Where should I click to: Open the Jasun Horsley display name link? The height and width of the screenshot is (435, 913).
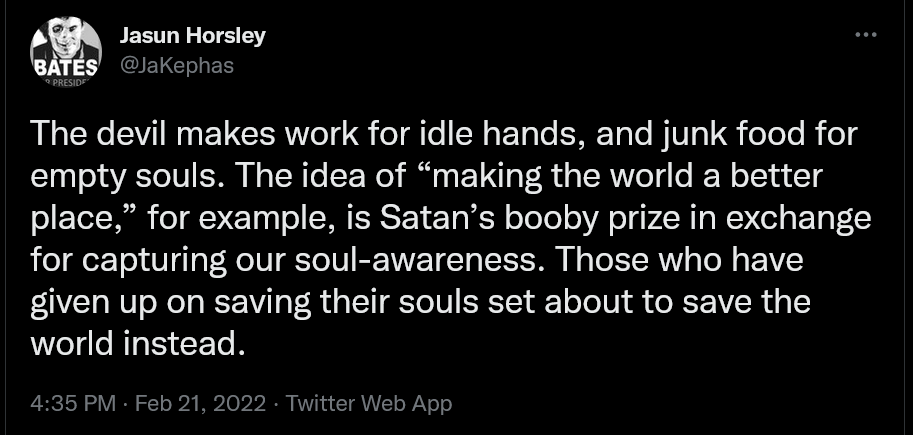192,37
